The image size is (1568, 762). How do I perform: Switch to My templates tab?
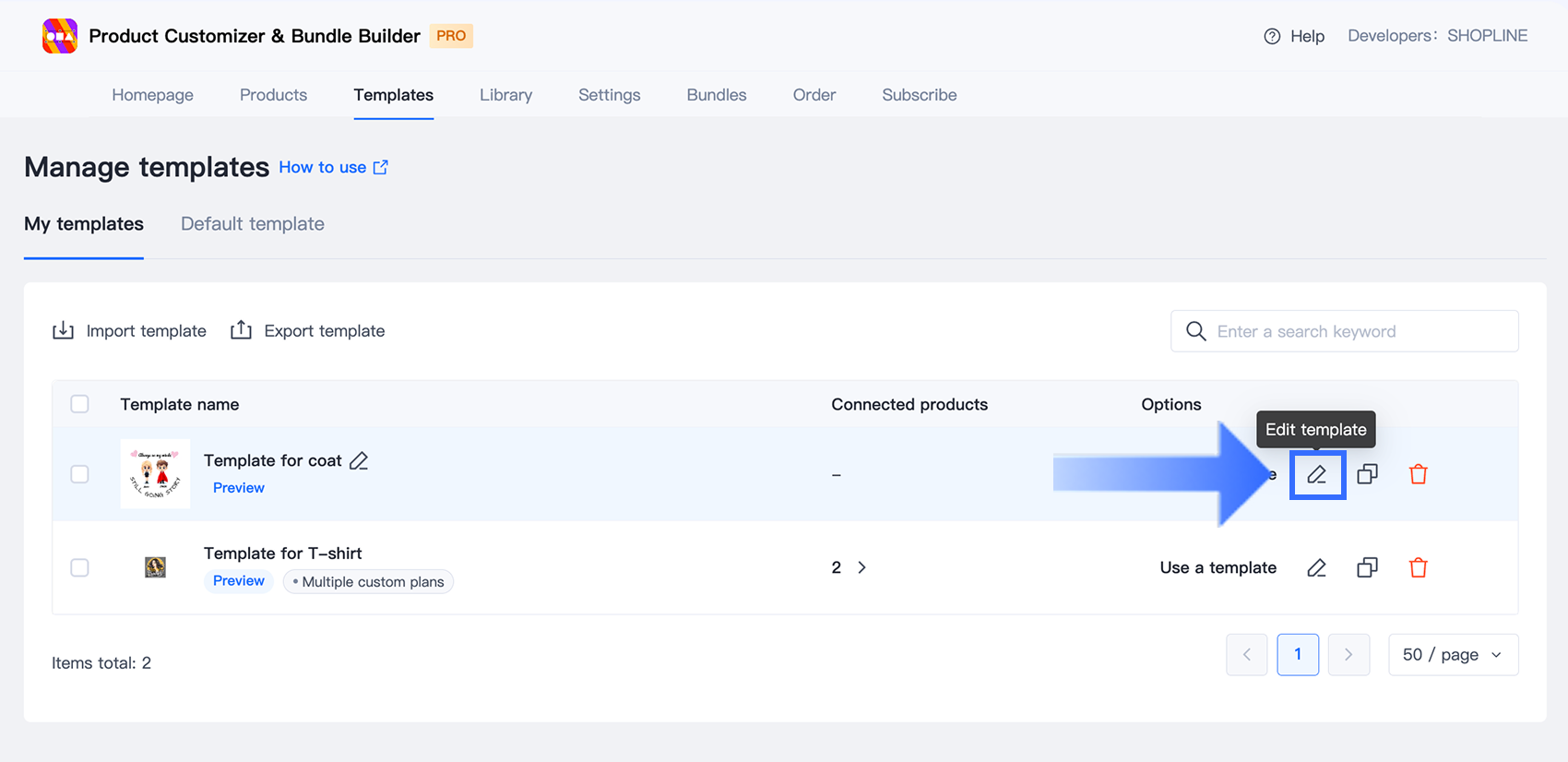(84, 224)
